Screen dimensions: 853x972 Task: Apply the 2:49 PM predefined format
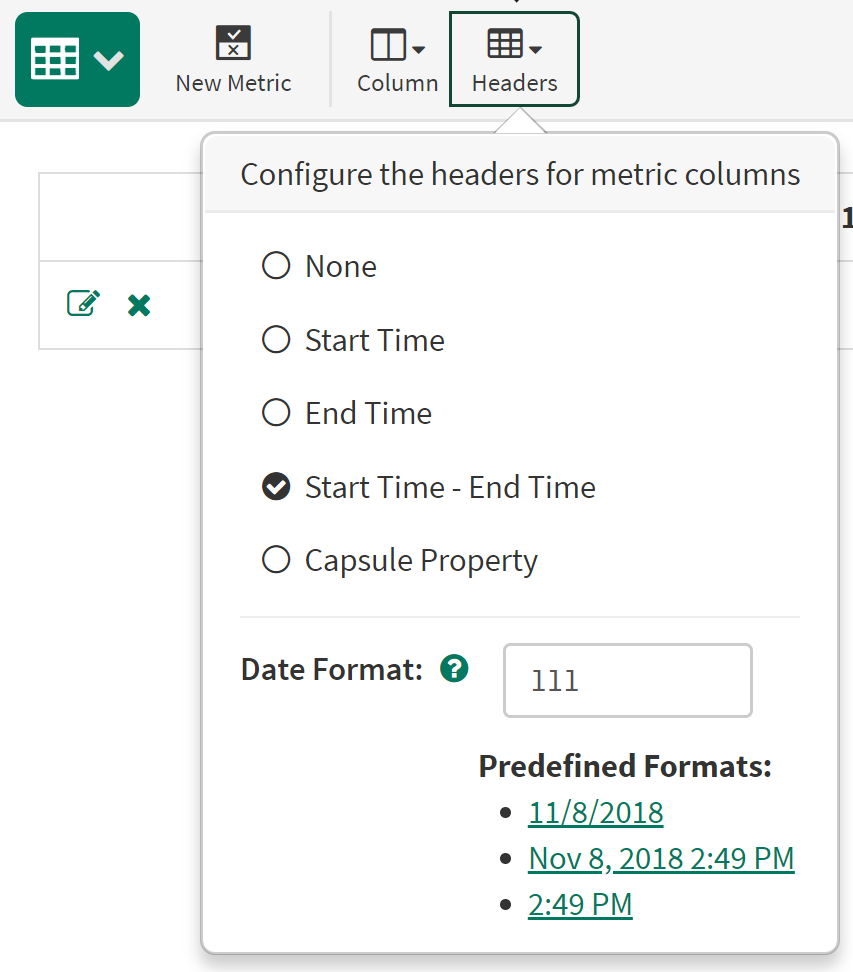[x=580, y=904]
